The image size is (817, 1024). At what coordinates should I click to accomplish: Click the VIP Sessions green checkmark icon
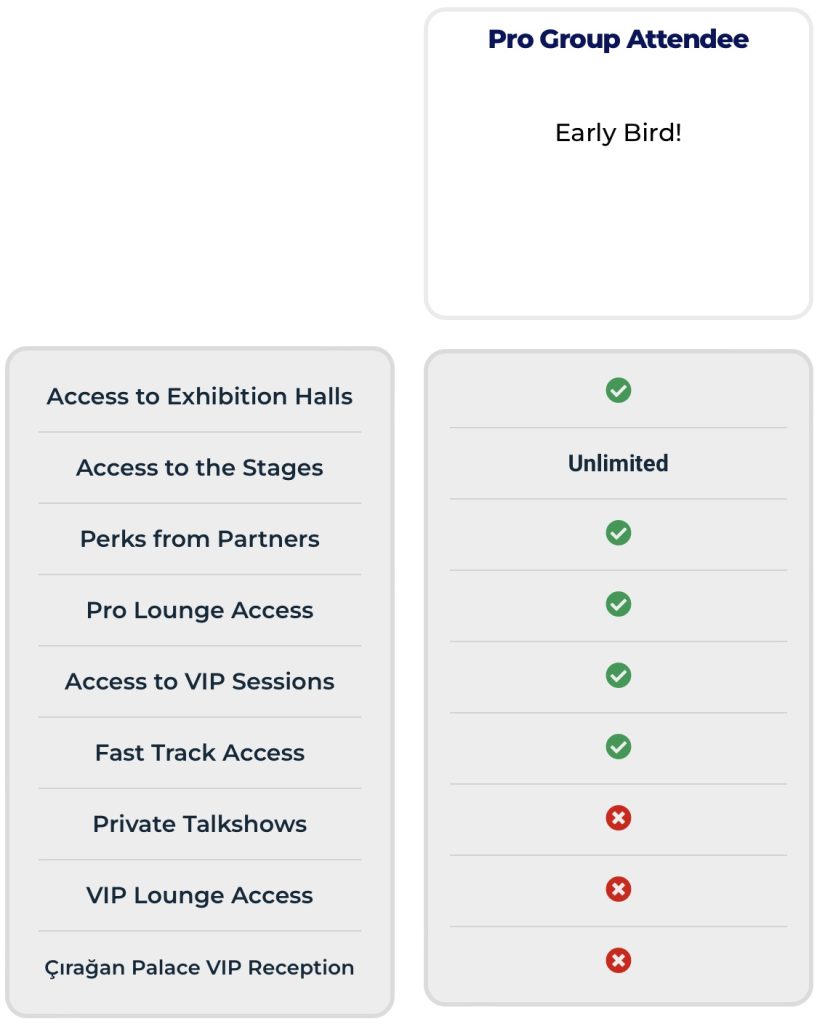pyautogui.click(x=618, y=675)
